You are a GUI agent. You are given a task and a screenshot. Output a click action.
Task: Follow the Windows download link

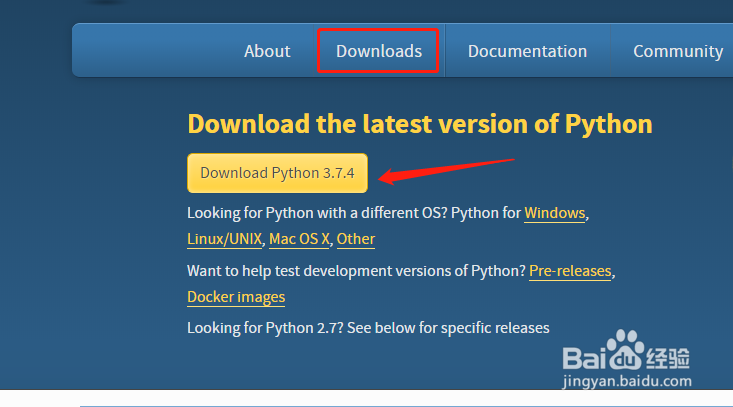(x=555, y=213)
